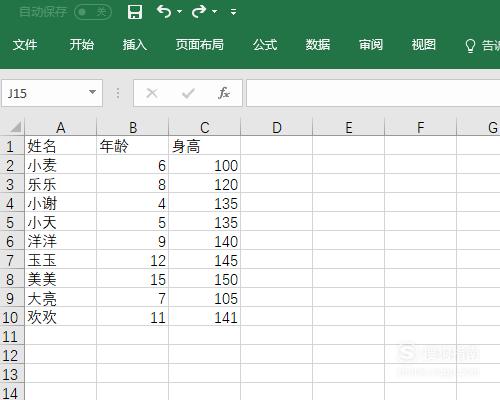Click the Insert Function fx icon

[224, 93]
